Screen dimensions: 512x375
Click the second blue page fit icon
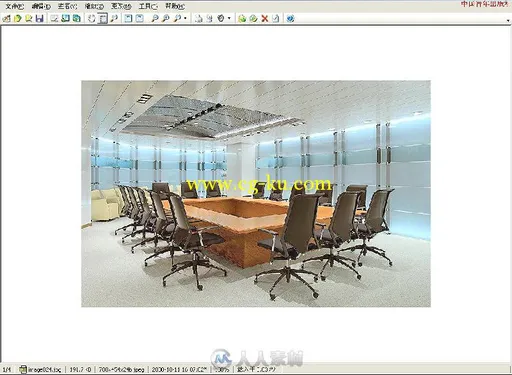(139, 19)
